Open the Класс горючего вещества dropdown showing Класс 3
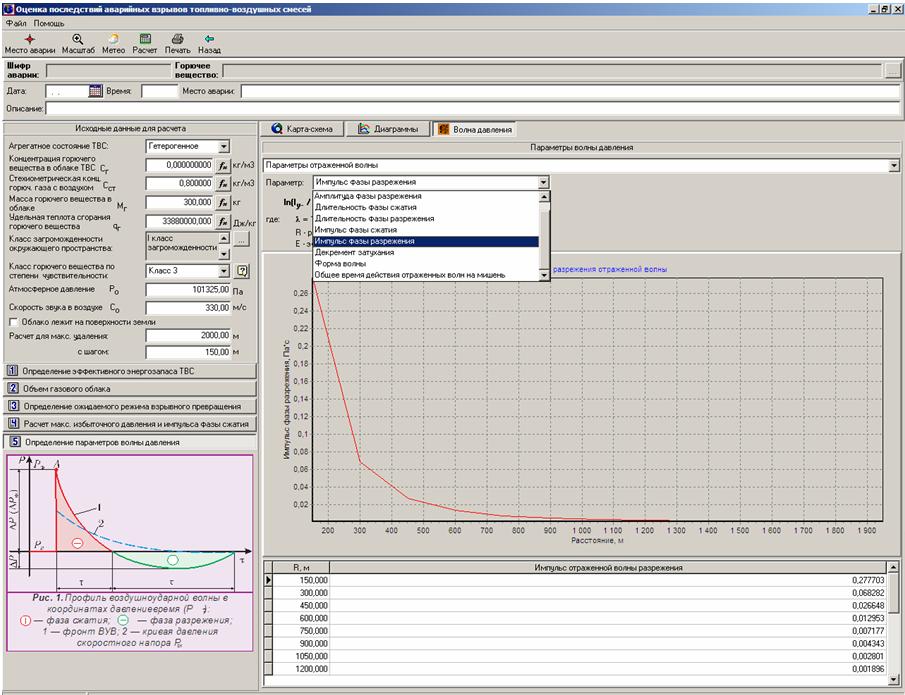This screenshot has width=905, height=695. point(224,271)
